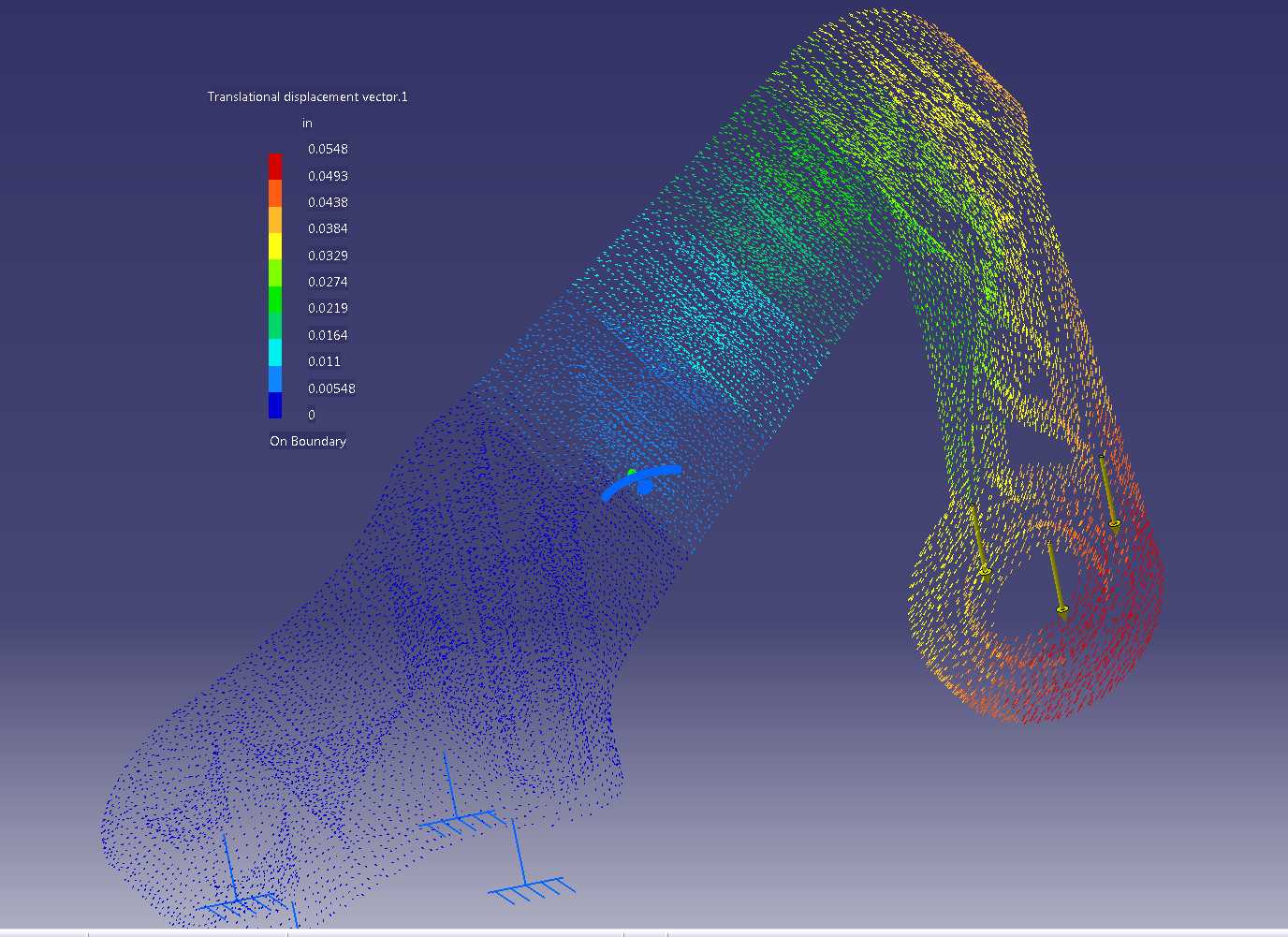Click the 0.011 legend value label

pos(324,361)
